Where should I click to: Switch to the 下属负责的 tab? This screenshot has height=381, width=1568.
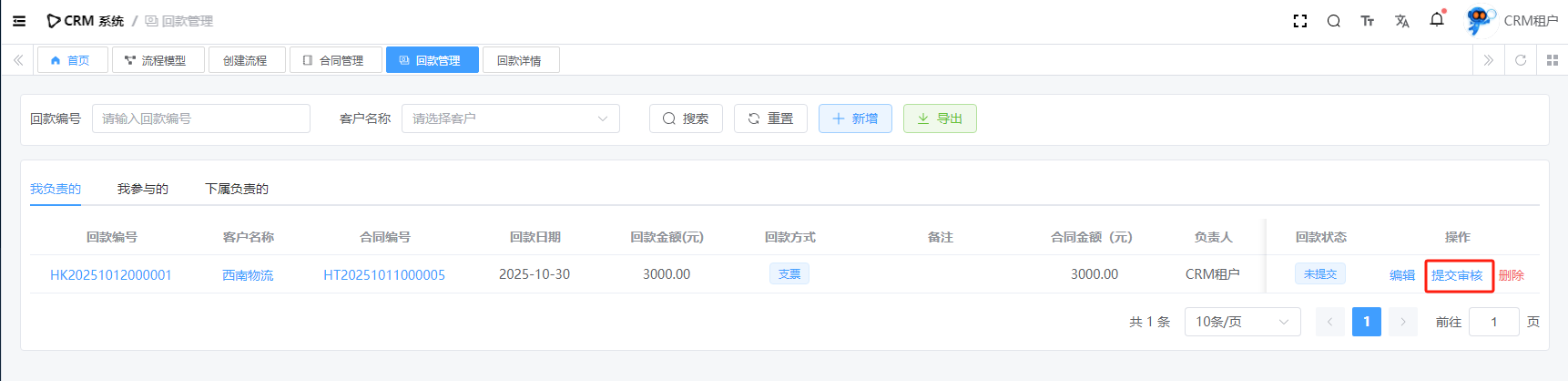[x=237, y=189]
